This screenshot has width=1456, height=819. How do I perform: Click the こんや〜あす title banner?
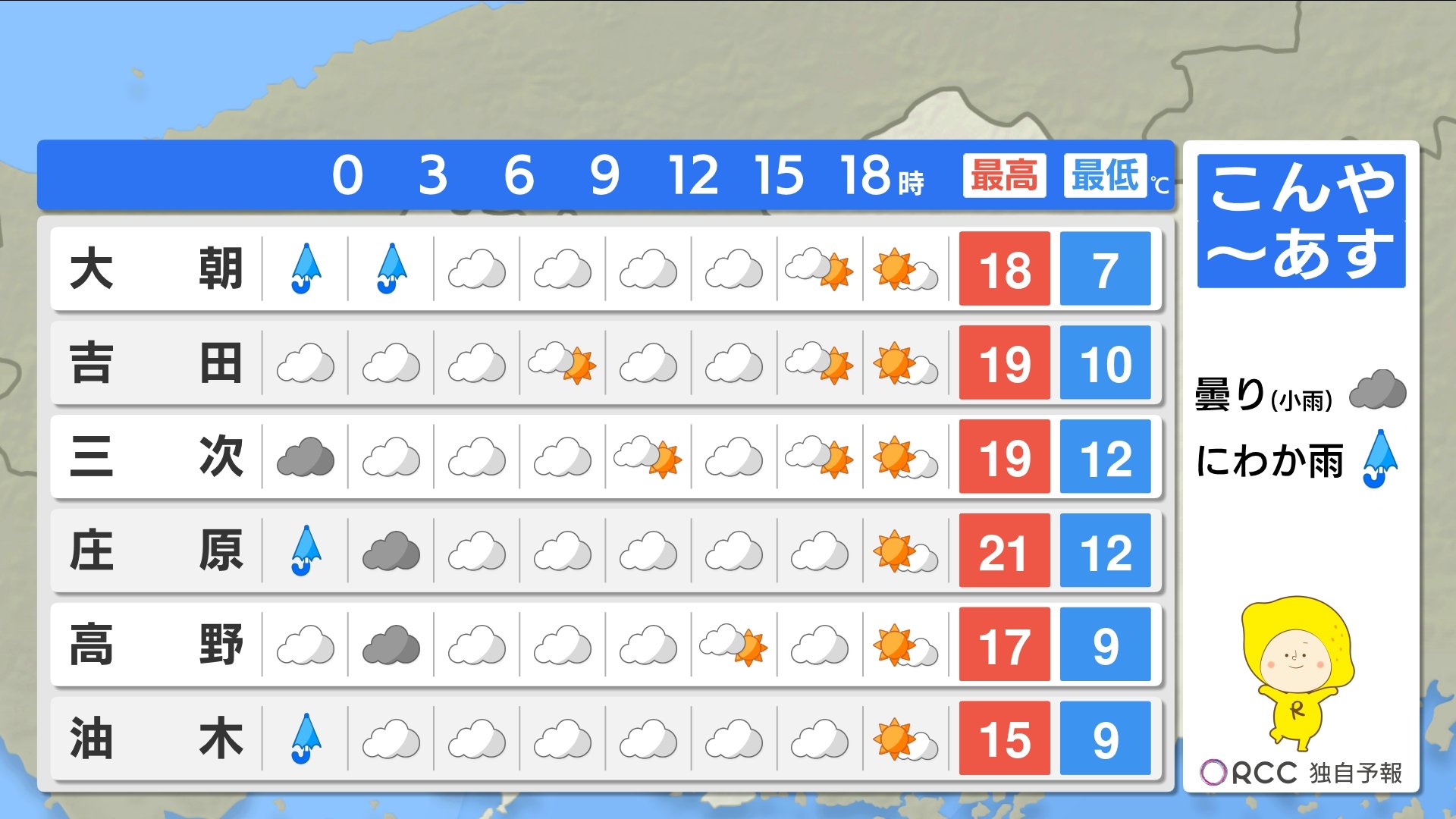click(1301, 221)
